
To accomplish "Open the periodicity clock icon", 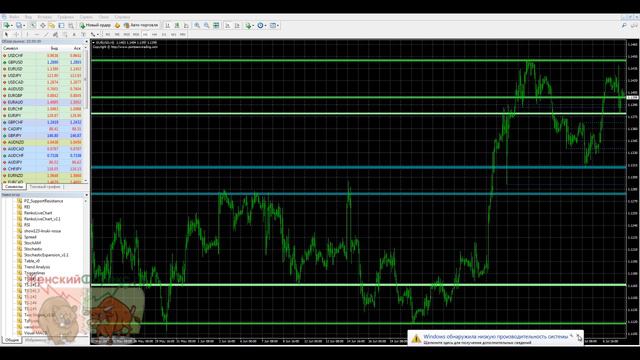I will pyautogui.click(x=260, y=25).
